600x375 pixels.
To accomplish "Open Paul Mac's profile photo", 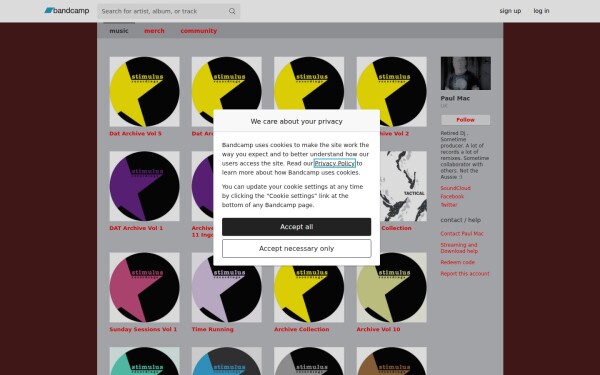I will pyautogui.click(x=465, y=73).
